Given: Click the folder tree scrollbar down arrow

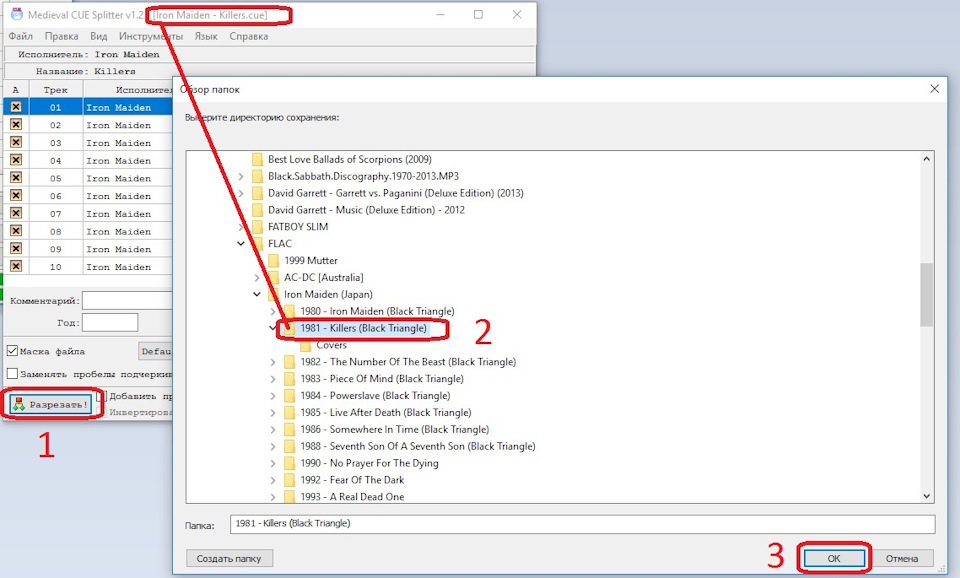Looking at the screenshot, I should click(926, 496).
